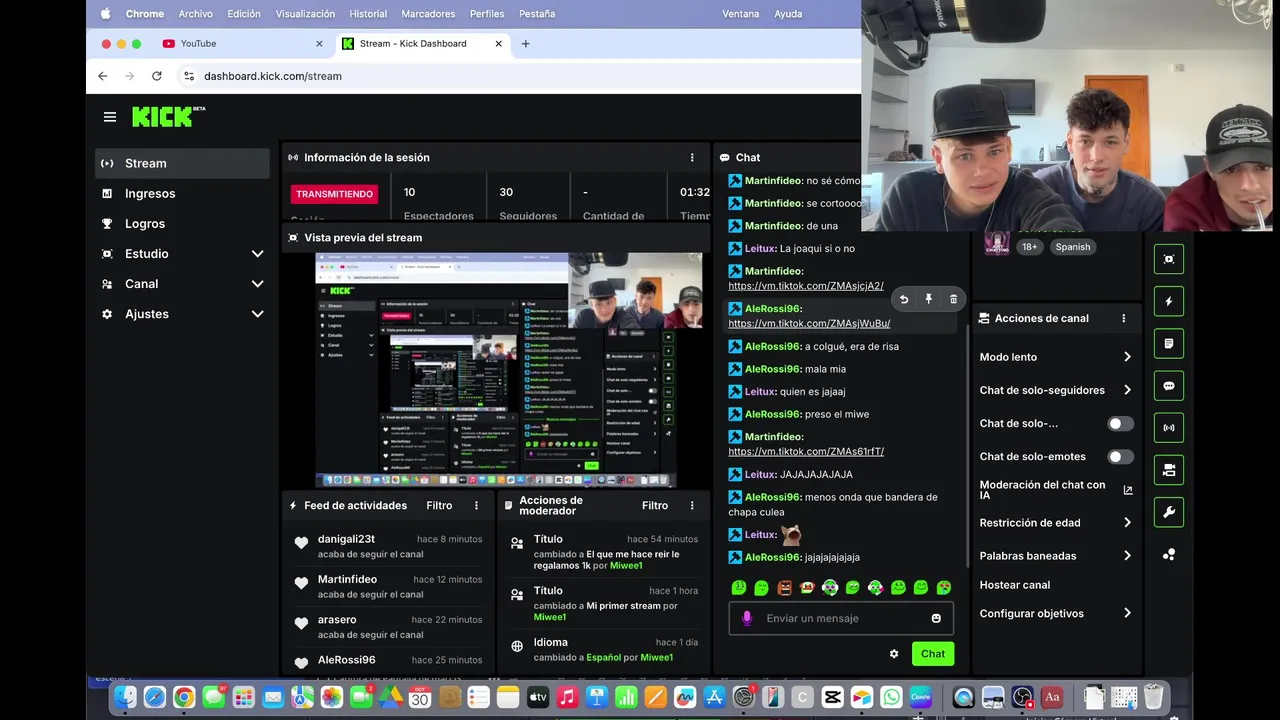The height and width of the screenshot is (720, 1280).
Task: Open Chat de solo-seguidores options
Action: click(1055, 390)
